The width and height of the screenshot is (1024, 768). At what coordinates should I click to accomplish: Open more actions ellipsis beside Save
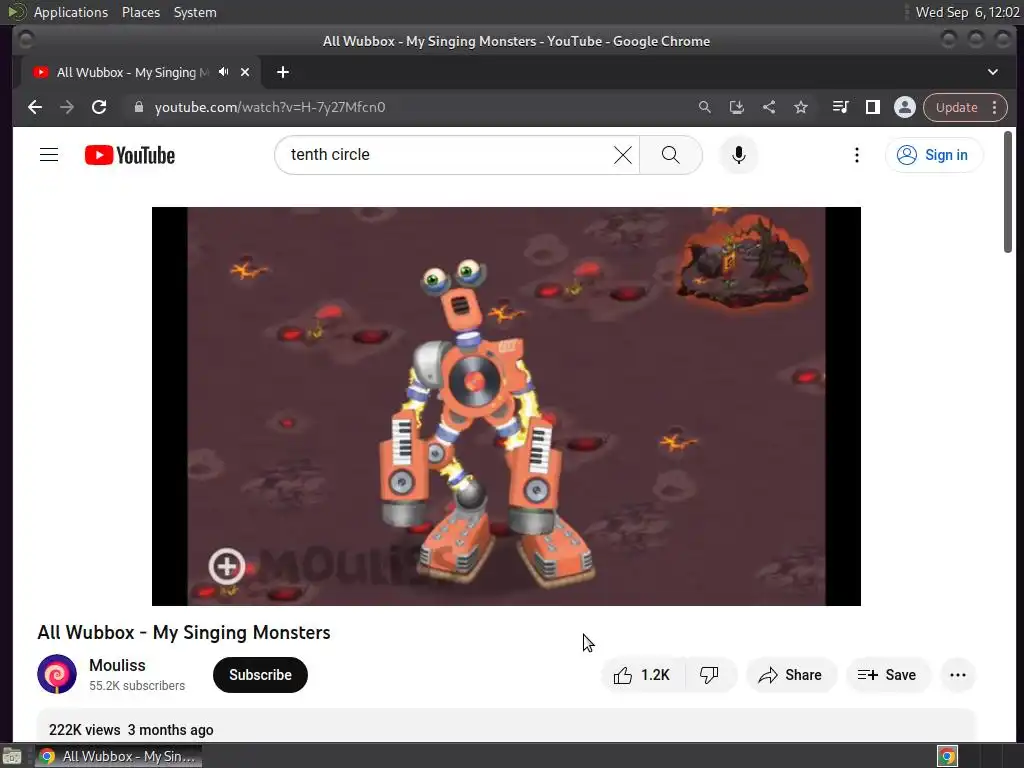[x=958, y=675]
